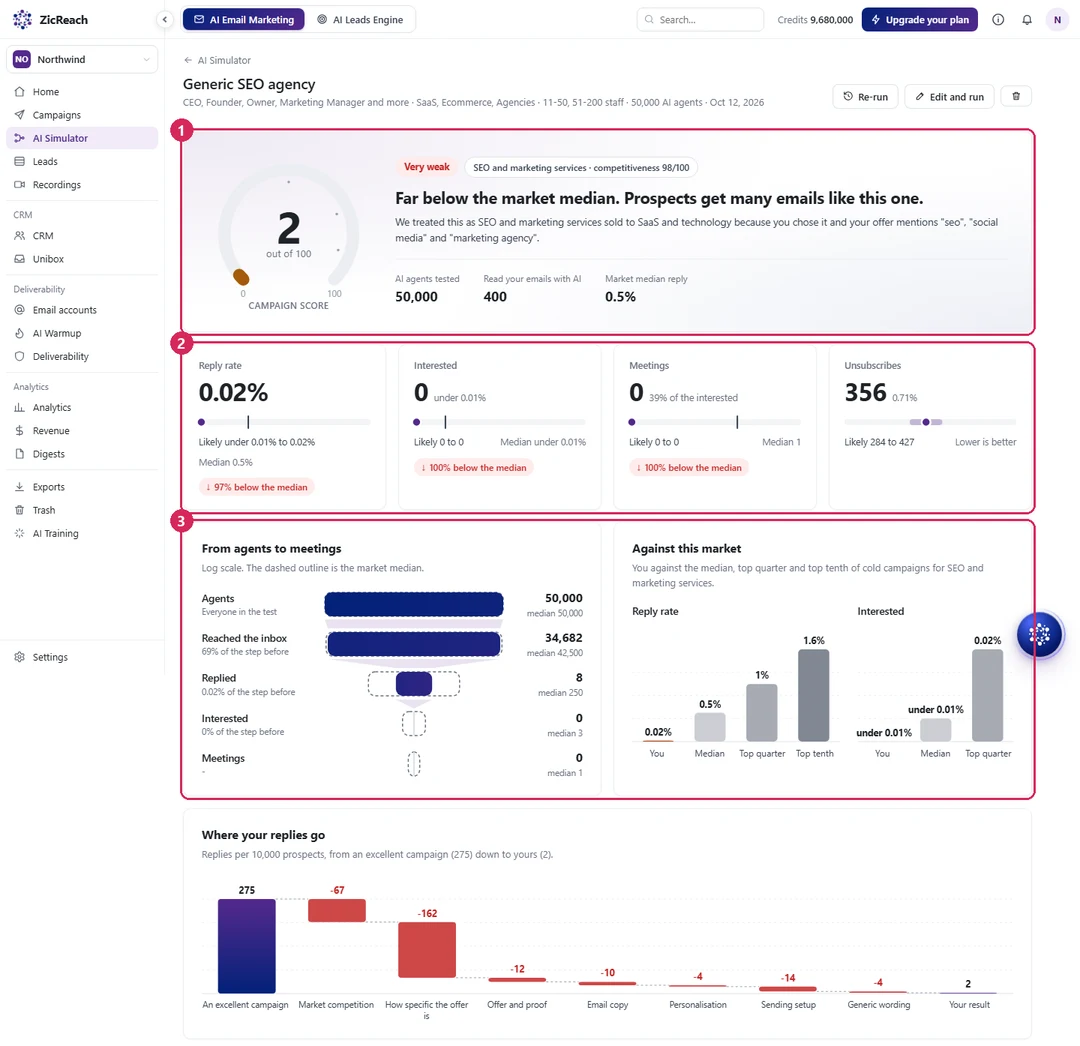The image size is (1080, 1046).
Task: Click the Deliverability shield icon
Action: [19, 356]
